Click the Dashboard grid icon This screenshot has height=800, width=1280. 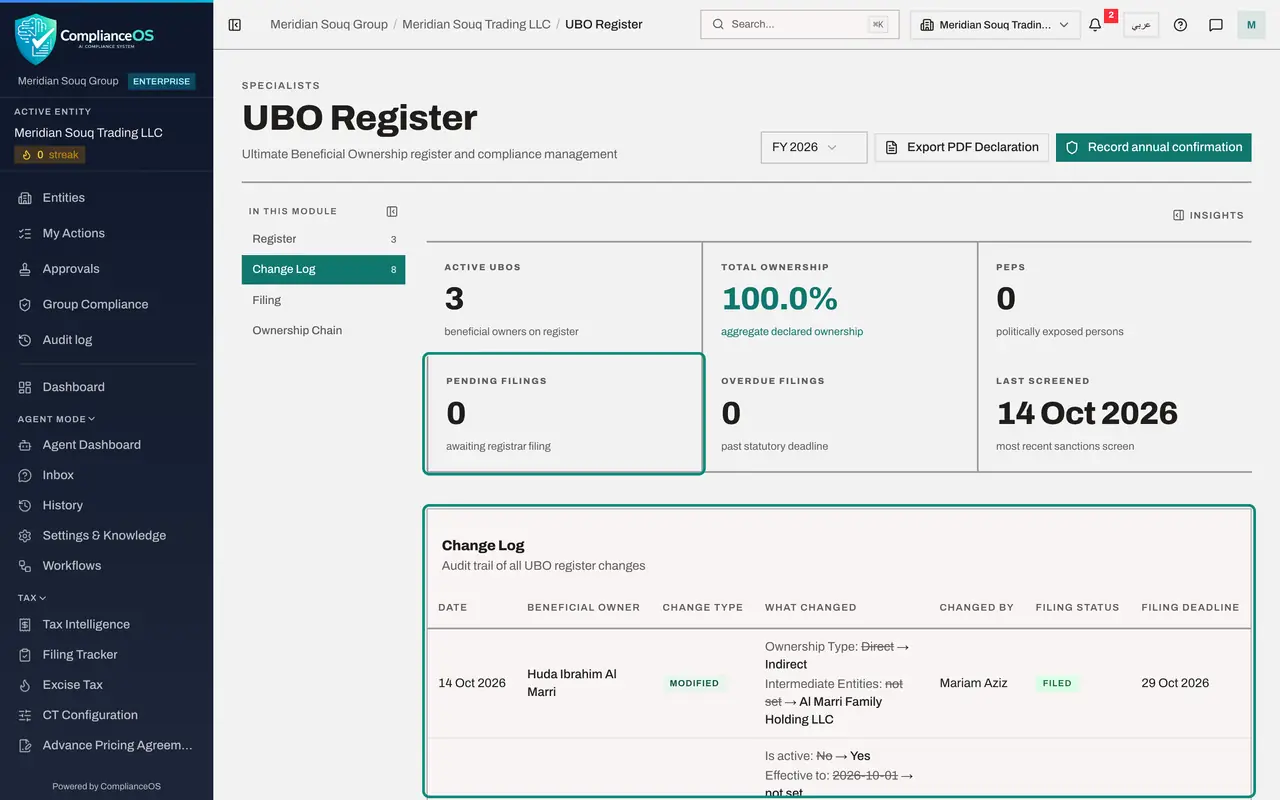[x=25, y=387]
